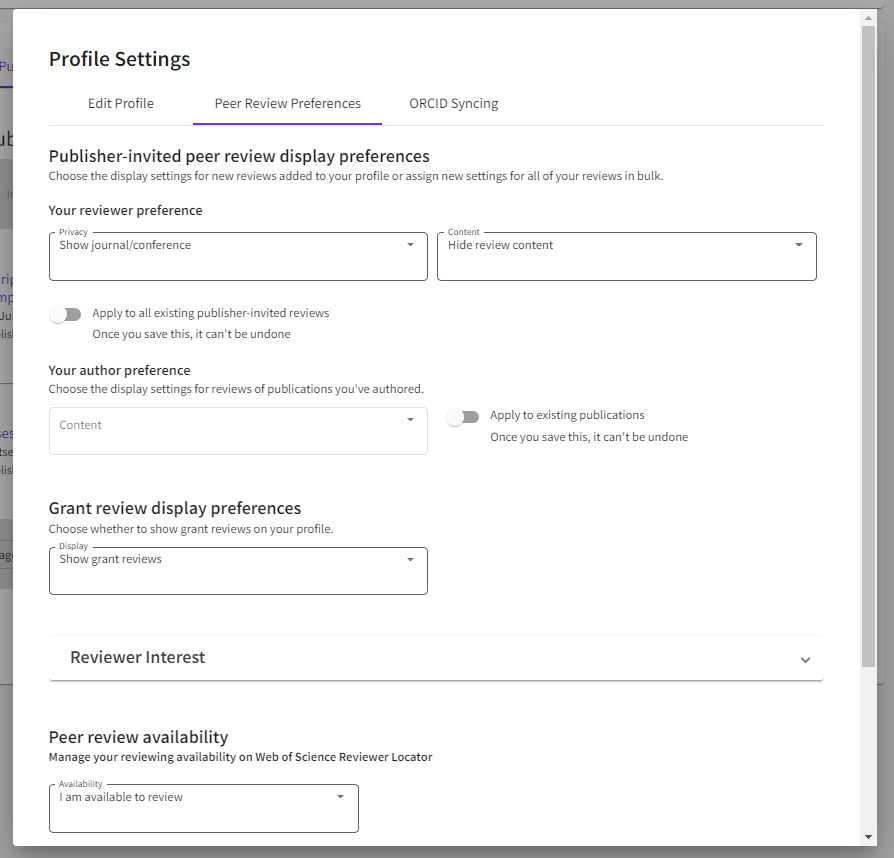Click the Reviewer Interest chevron icon
Image resolution: width=894 pixels, height=858 pixels.
pos(805,660)
